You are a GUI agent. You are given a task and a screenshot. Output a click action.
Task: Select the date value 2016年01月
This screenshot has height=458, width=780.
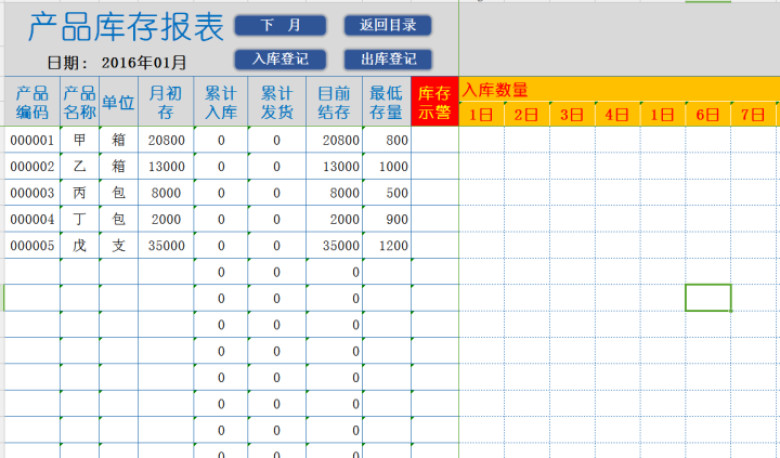(144, 63)
